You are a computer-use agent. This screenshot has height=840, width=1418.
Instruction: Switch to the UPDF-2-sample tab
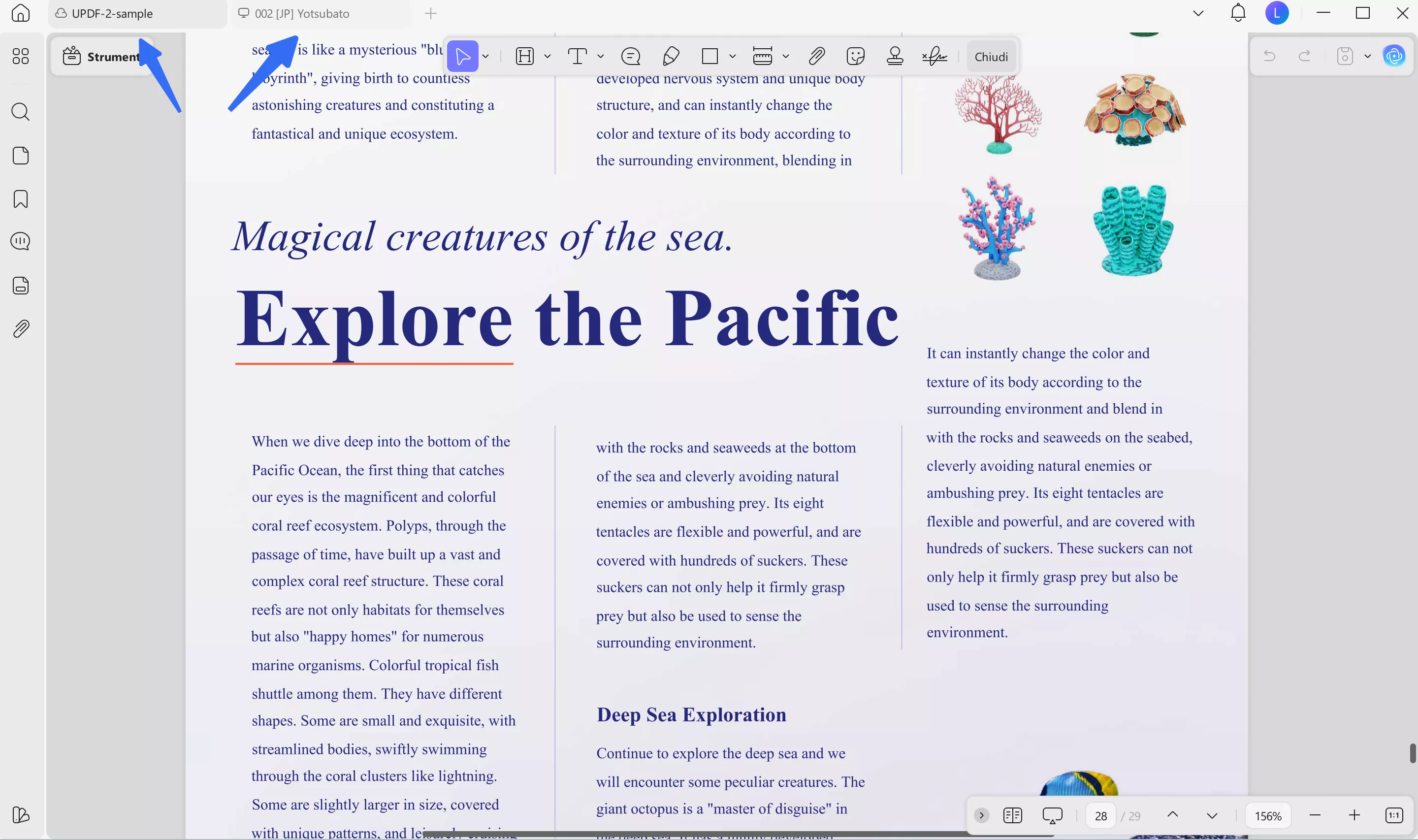[x=112, y=14]
